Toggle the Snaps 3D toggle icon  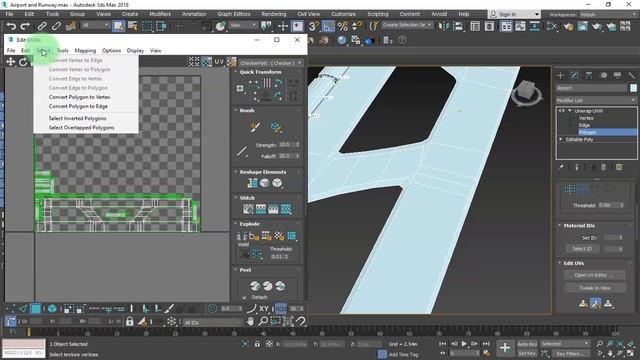(x=313, y=26)
